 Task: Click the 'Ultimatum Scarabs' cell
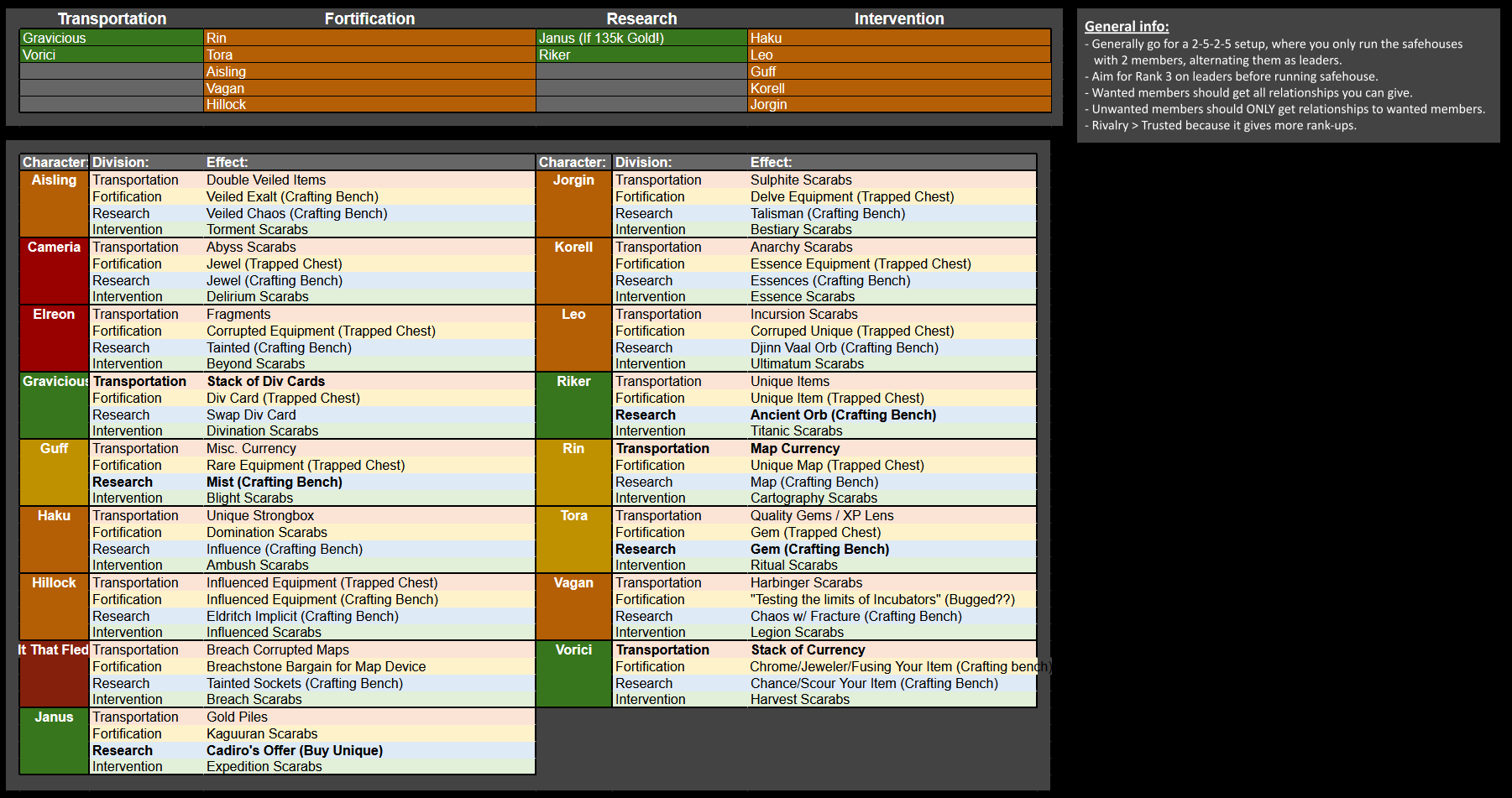coord(892,363)
